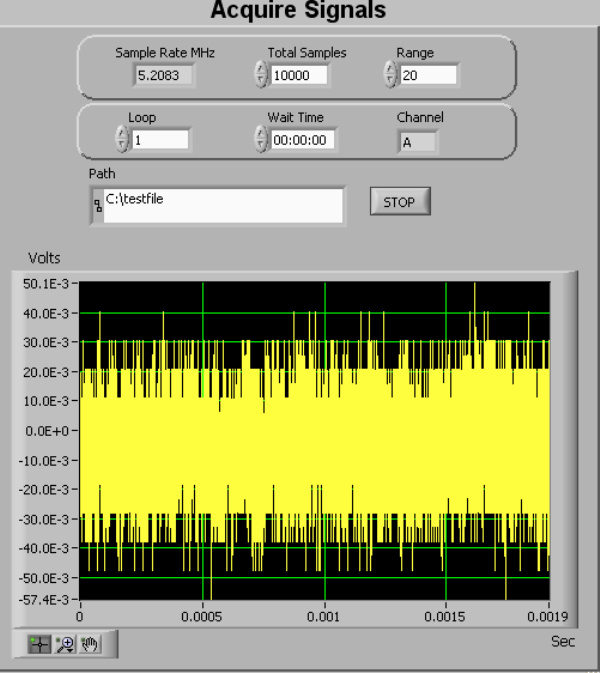
Task: Click the Volts axis label
Action: tap(44, 258)
